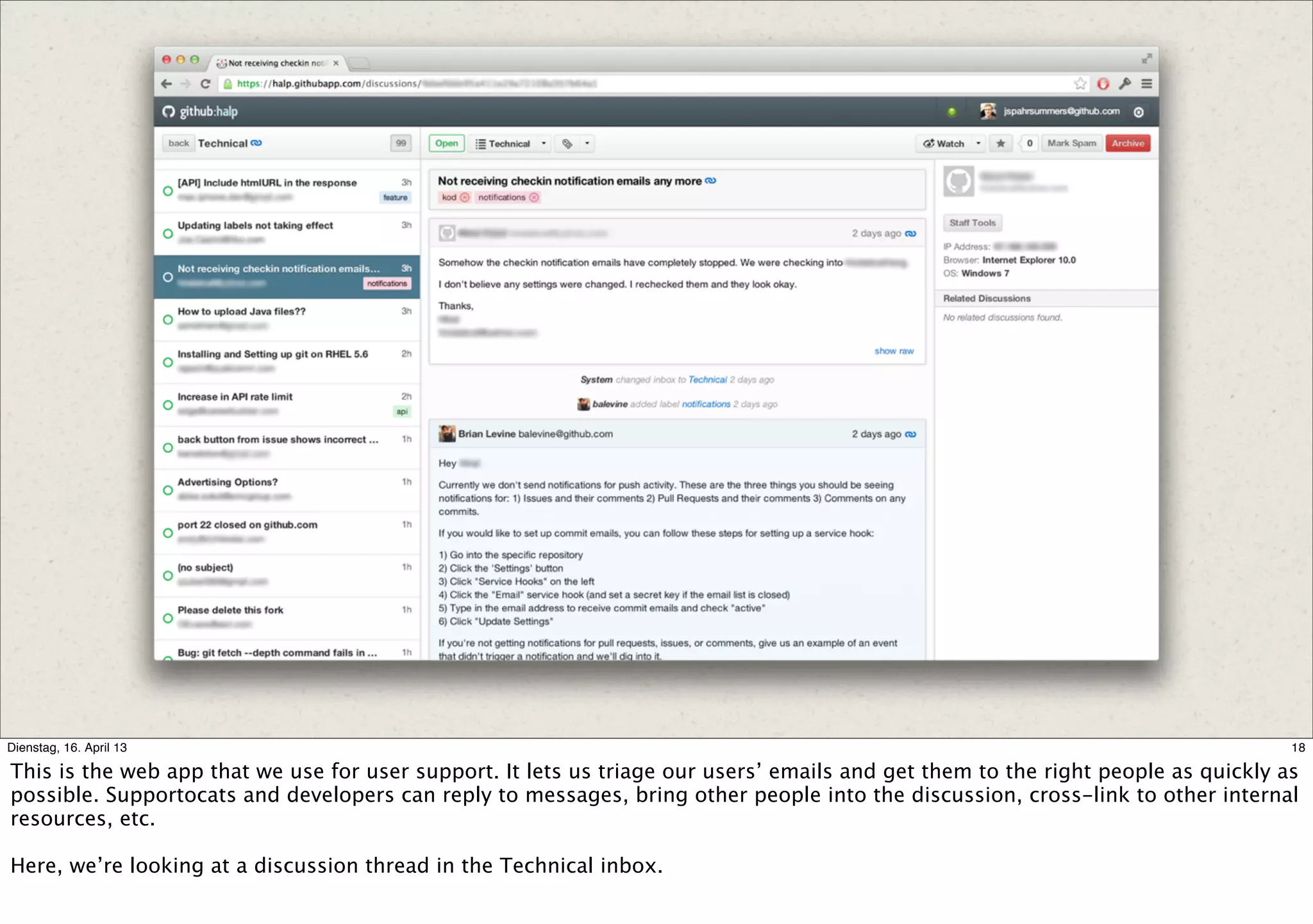Toggle status circle for RHEL 5.6 discussion
This screenshot has height=924, width=1313.
pos(168,362)
